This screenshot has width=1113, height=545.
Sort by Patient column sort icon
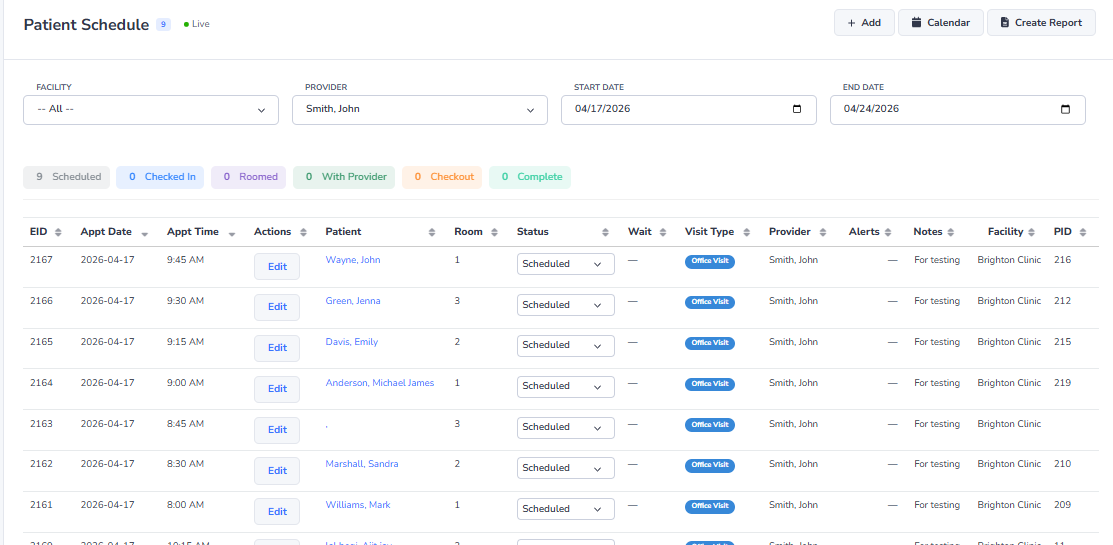[x=432, y=232]
